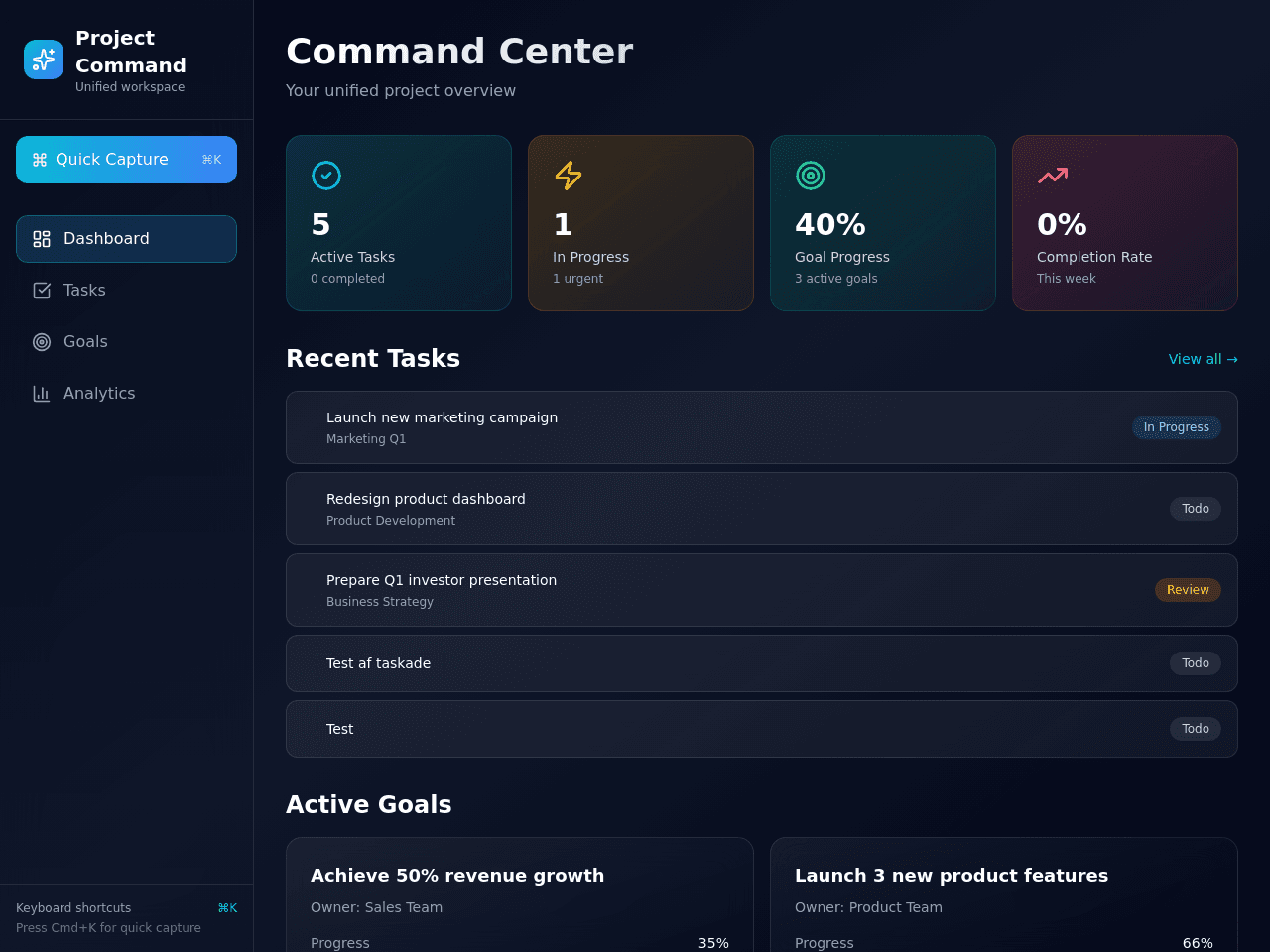Click the lightning bolt icon on In Progress card
This screenshot has height=952, width=1270.
pyautogui.click(x=569, y=176)
